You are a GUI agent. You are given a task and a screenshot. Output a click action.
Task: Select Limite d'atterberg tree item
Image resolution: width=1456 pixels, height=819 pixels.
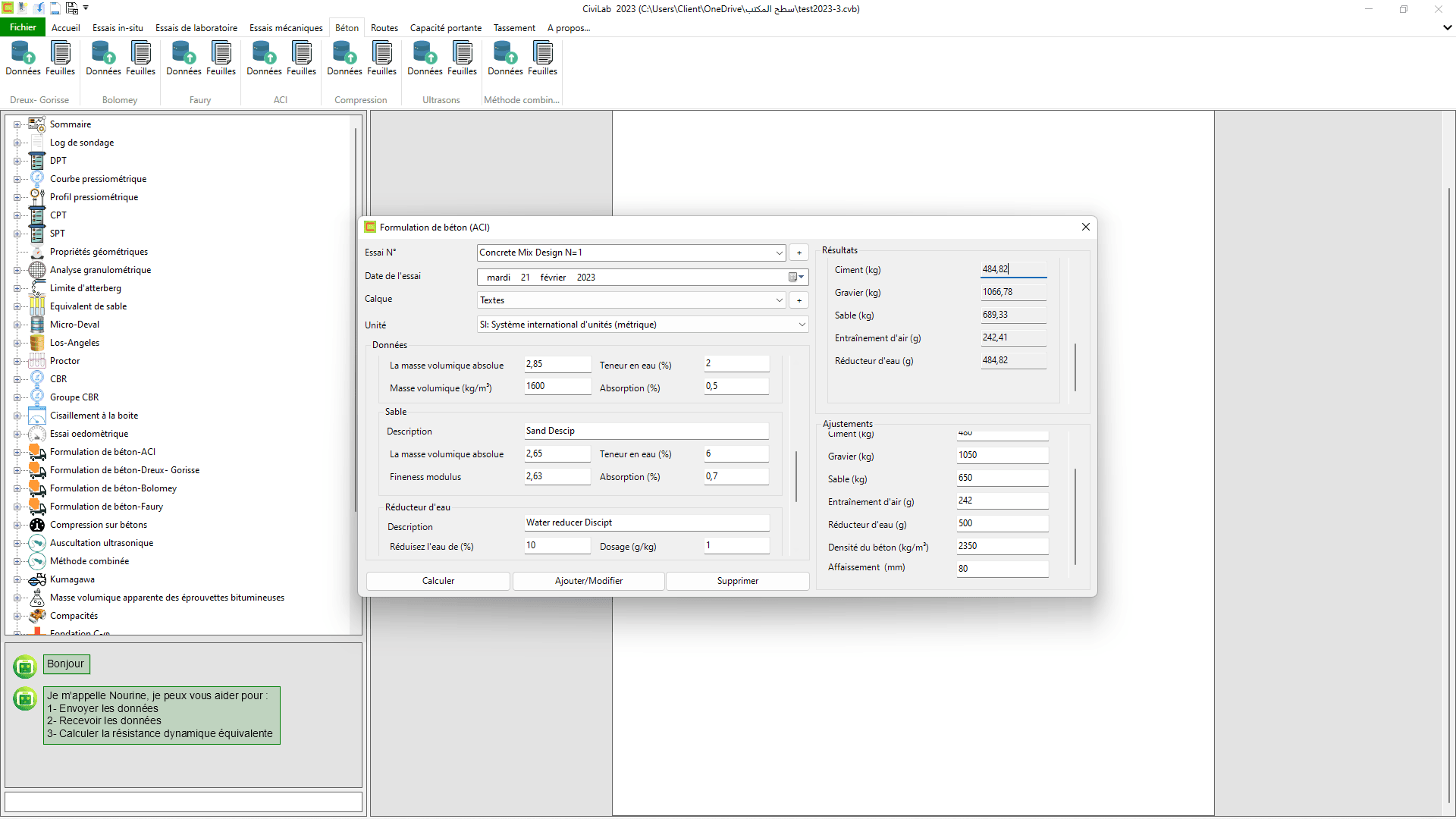[x=86, y=288]
